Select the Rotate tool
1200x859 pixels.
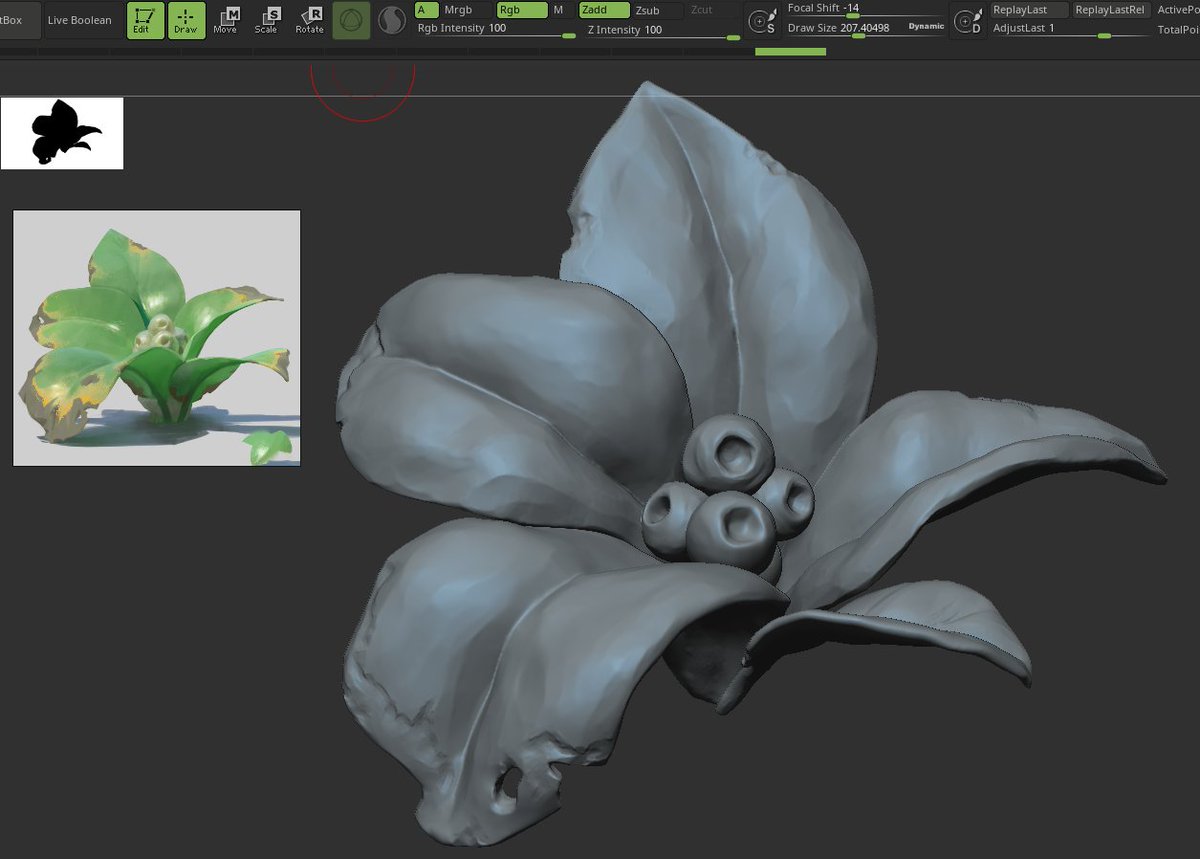309,20
